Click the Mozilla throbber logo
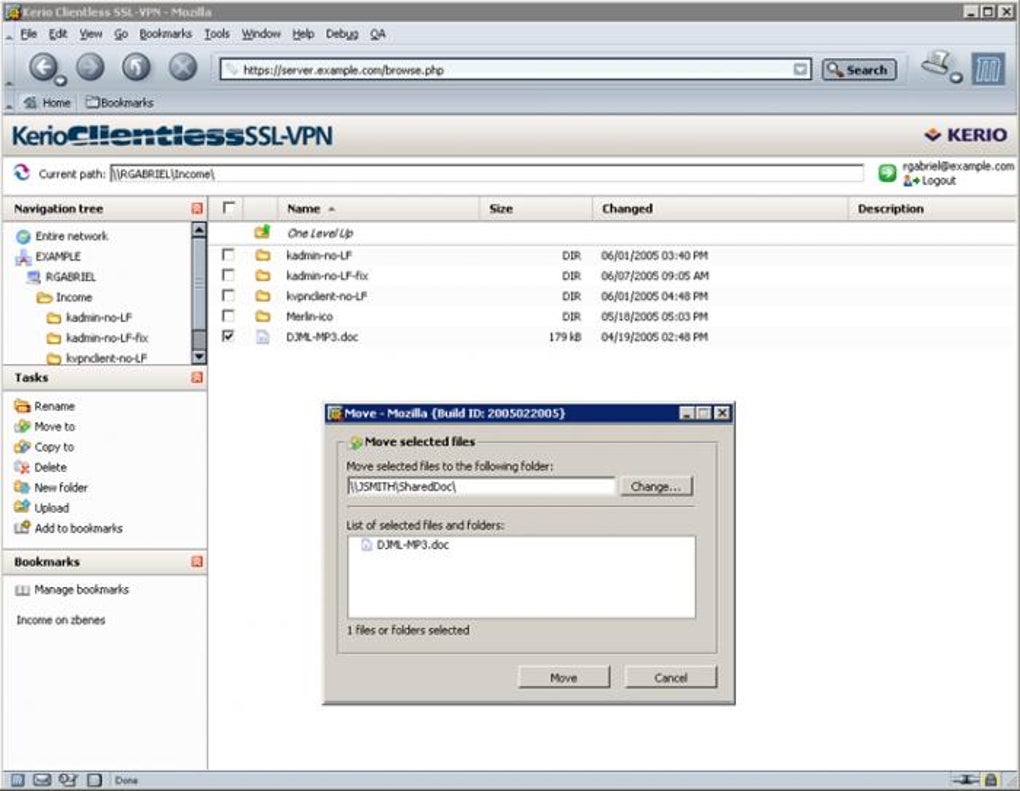This screenshot has width=1020, height=791. pyautogui.click(x=988, y=69)
